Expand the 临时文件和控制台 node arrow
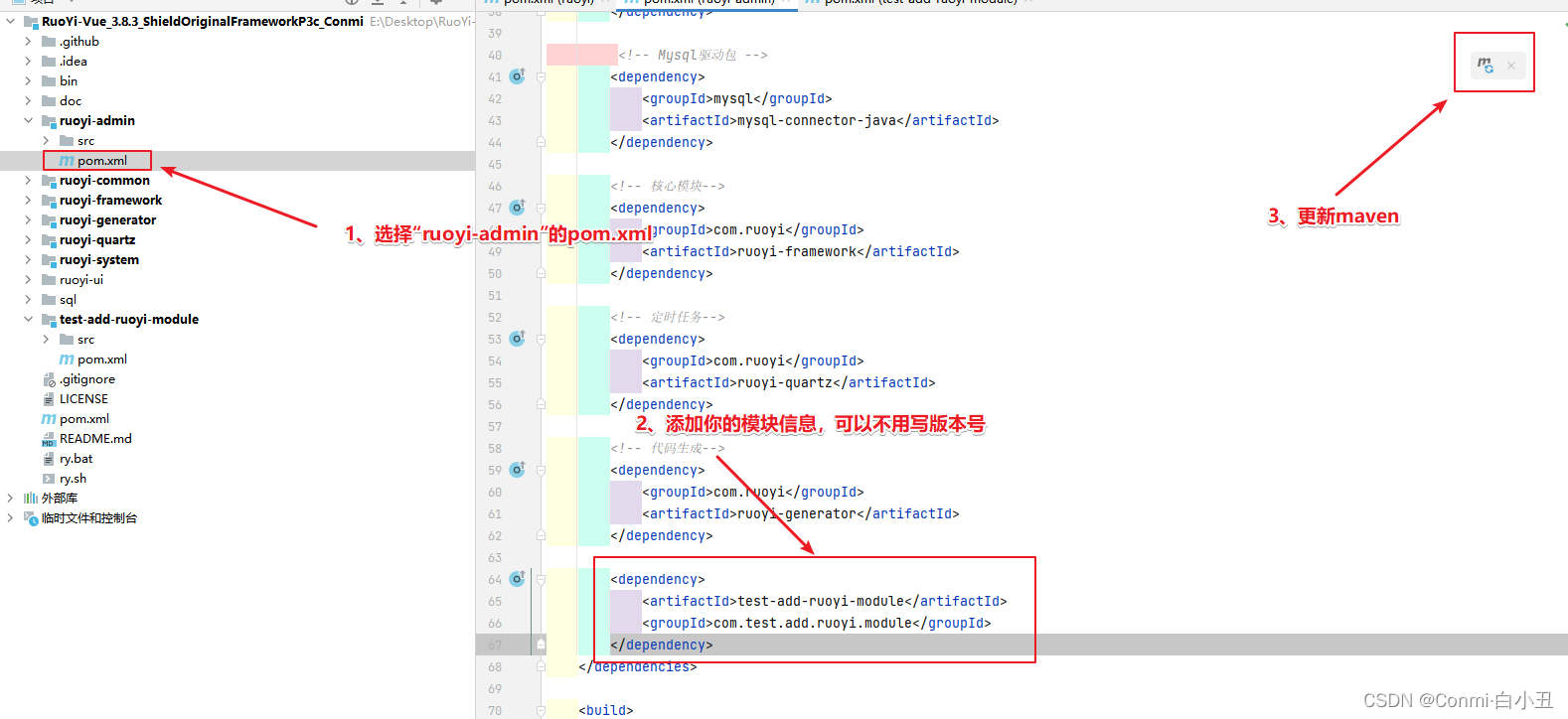The width and height of the screenshot is (1568, 719). [10, 517]
